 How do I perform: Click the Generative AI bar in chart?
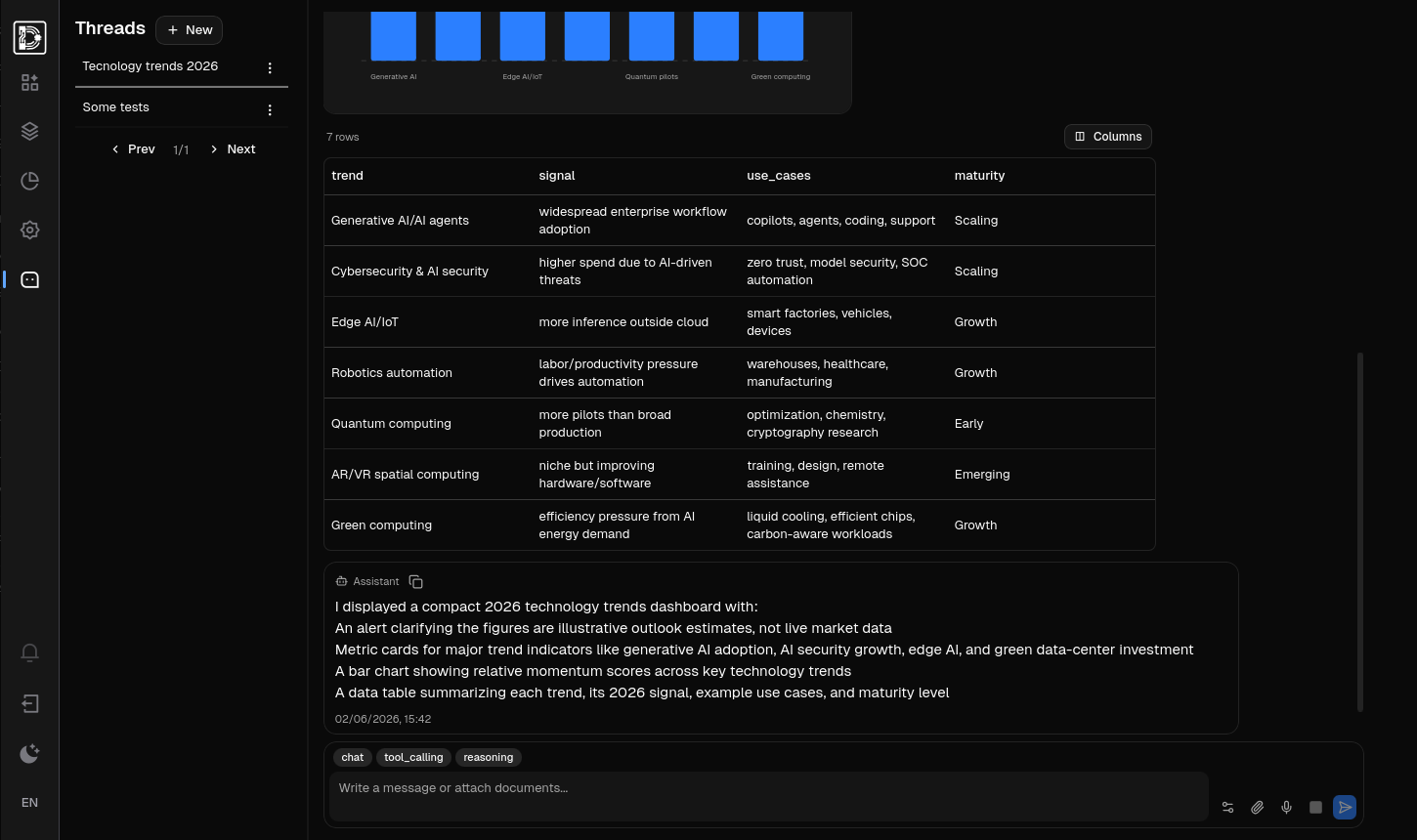[x=394, y=36]
